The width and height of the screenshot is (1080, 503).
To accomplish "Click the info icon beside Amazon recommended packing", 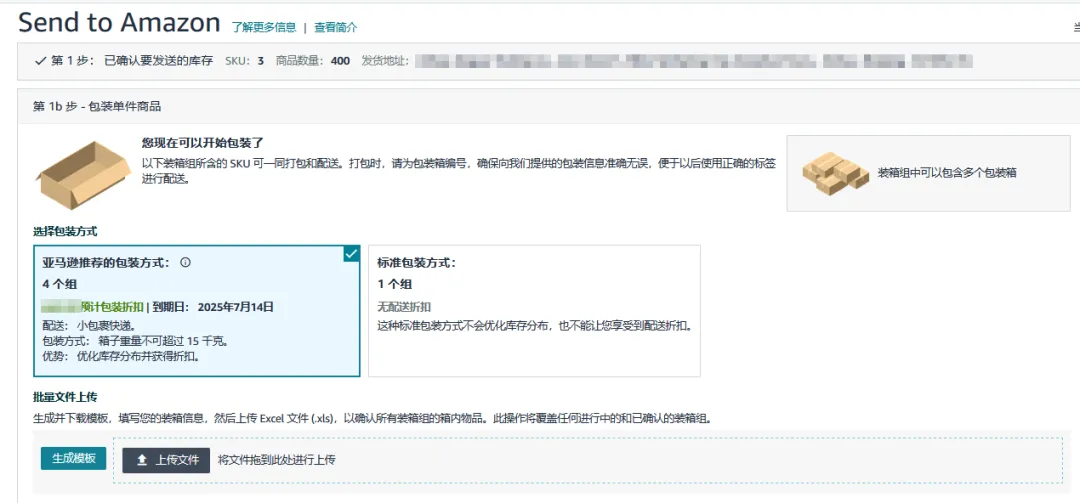I will [x=185, y=263].
